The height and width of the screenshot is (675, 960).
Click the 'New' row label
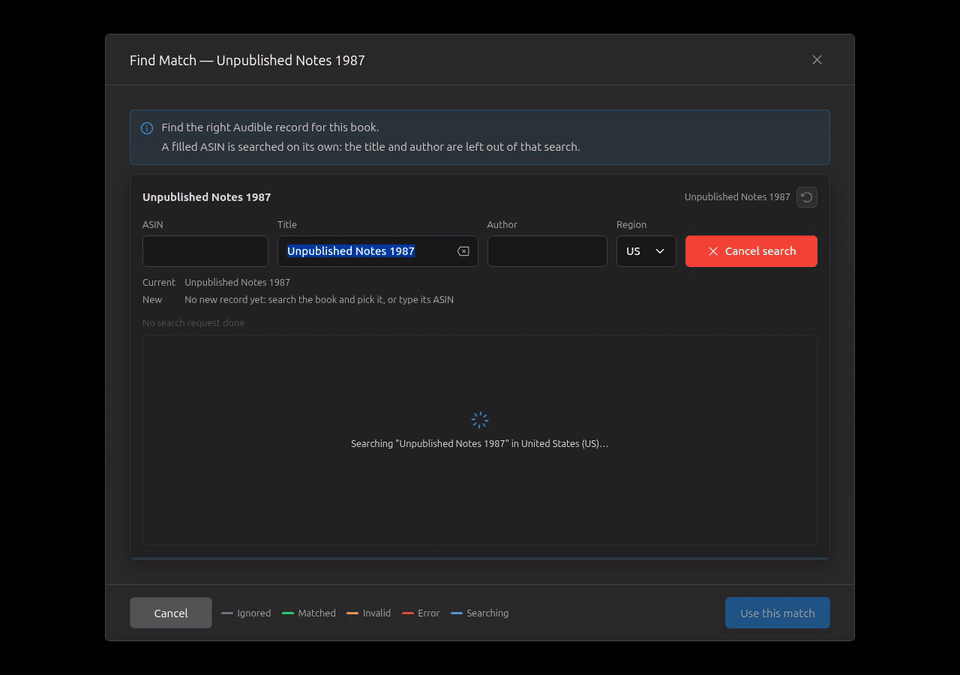coord(152,300)
